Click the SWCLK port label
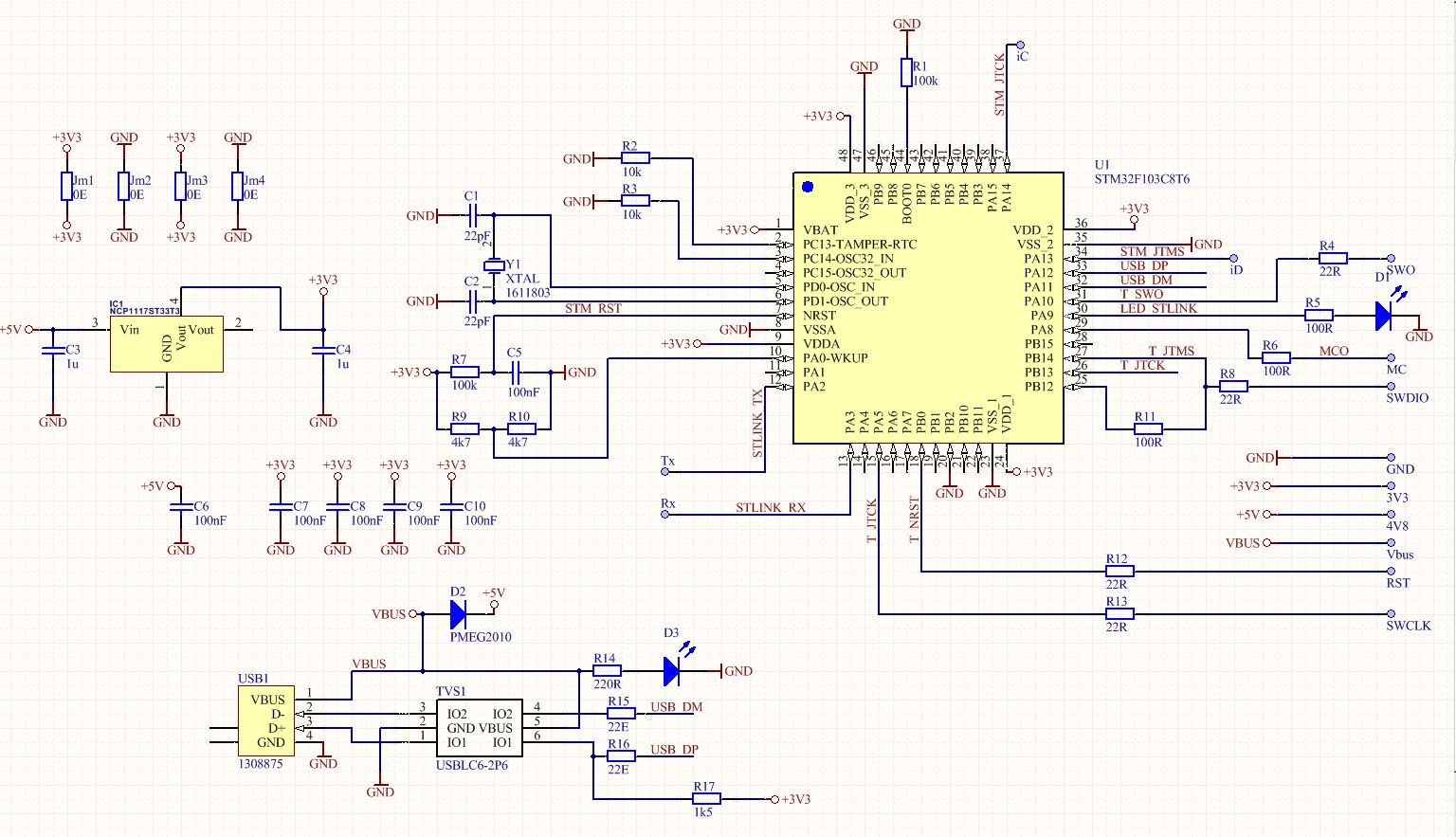 pos(1409,626)
